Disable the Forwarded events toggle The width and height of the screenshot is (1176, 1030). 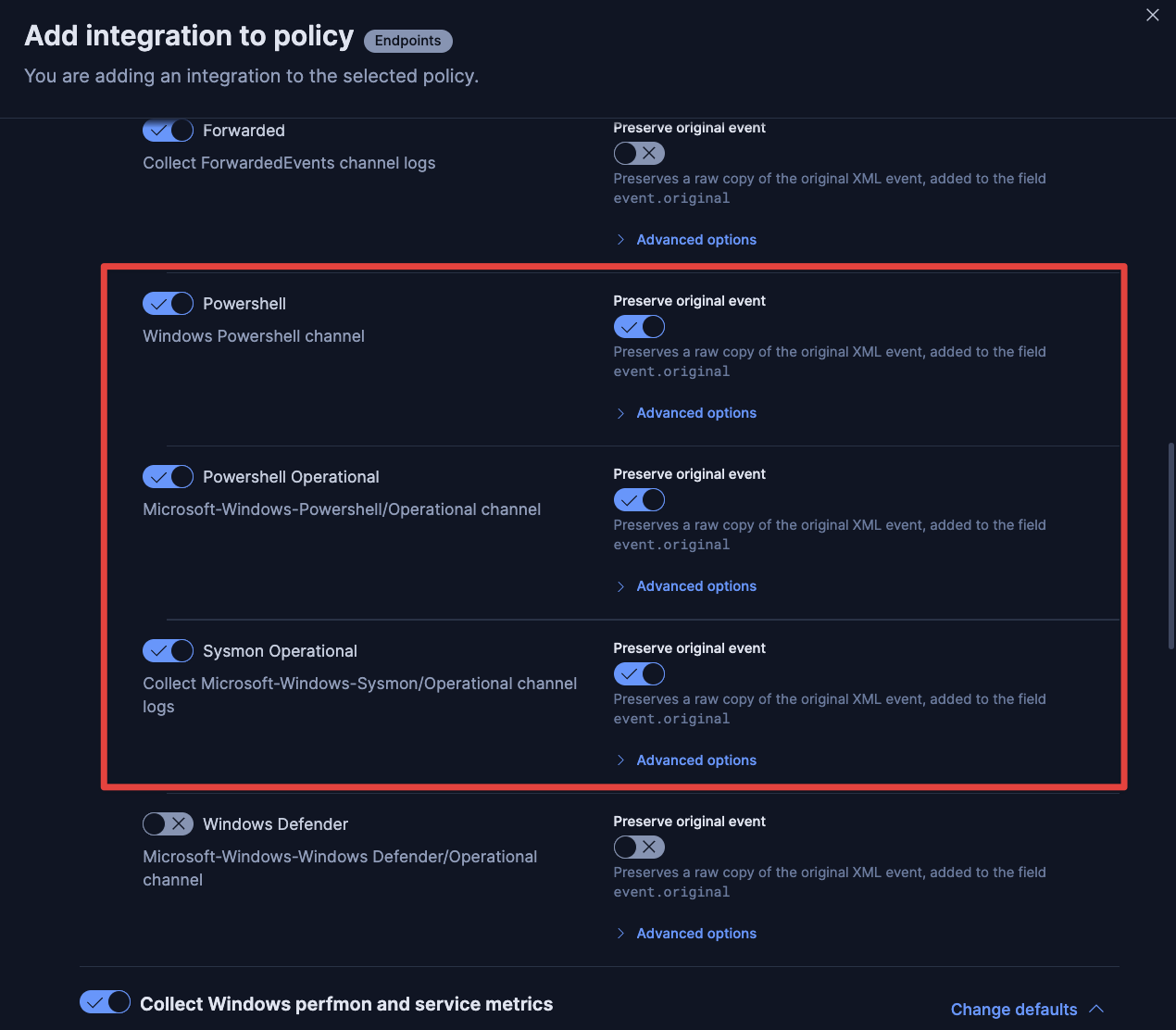168,131
